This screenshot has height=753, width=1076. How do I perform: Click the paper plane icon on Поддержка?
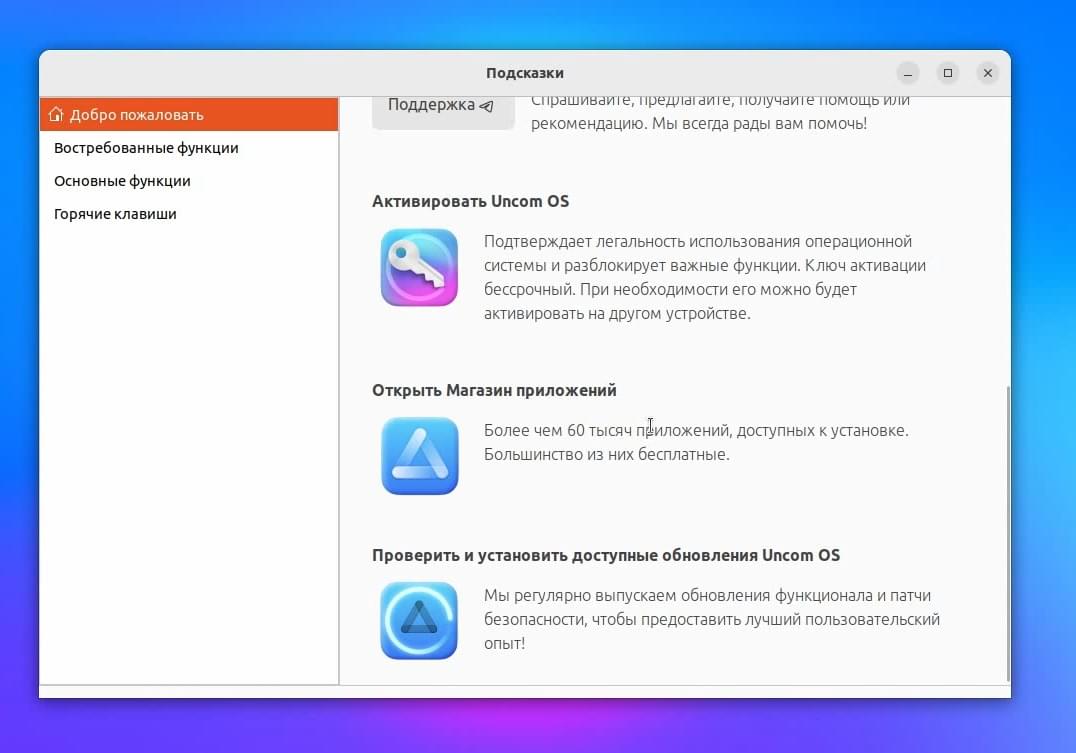point(487,106)
